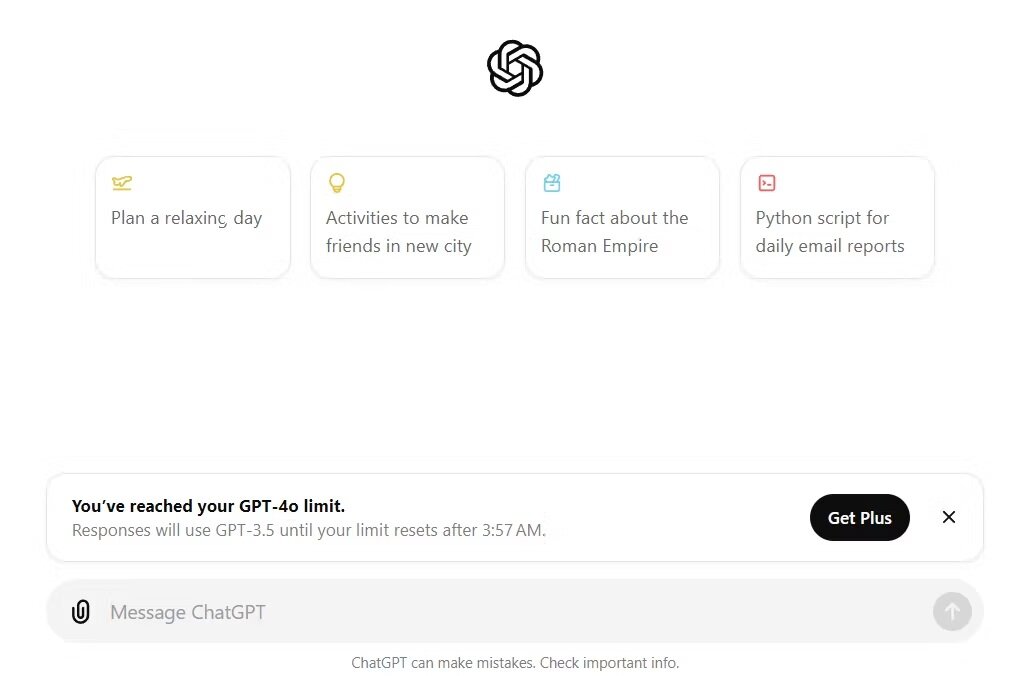
Task: Click the Get Plus button
Action: 859,517
